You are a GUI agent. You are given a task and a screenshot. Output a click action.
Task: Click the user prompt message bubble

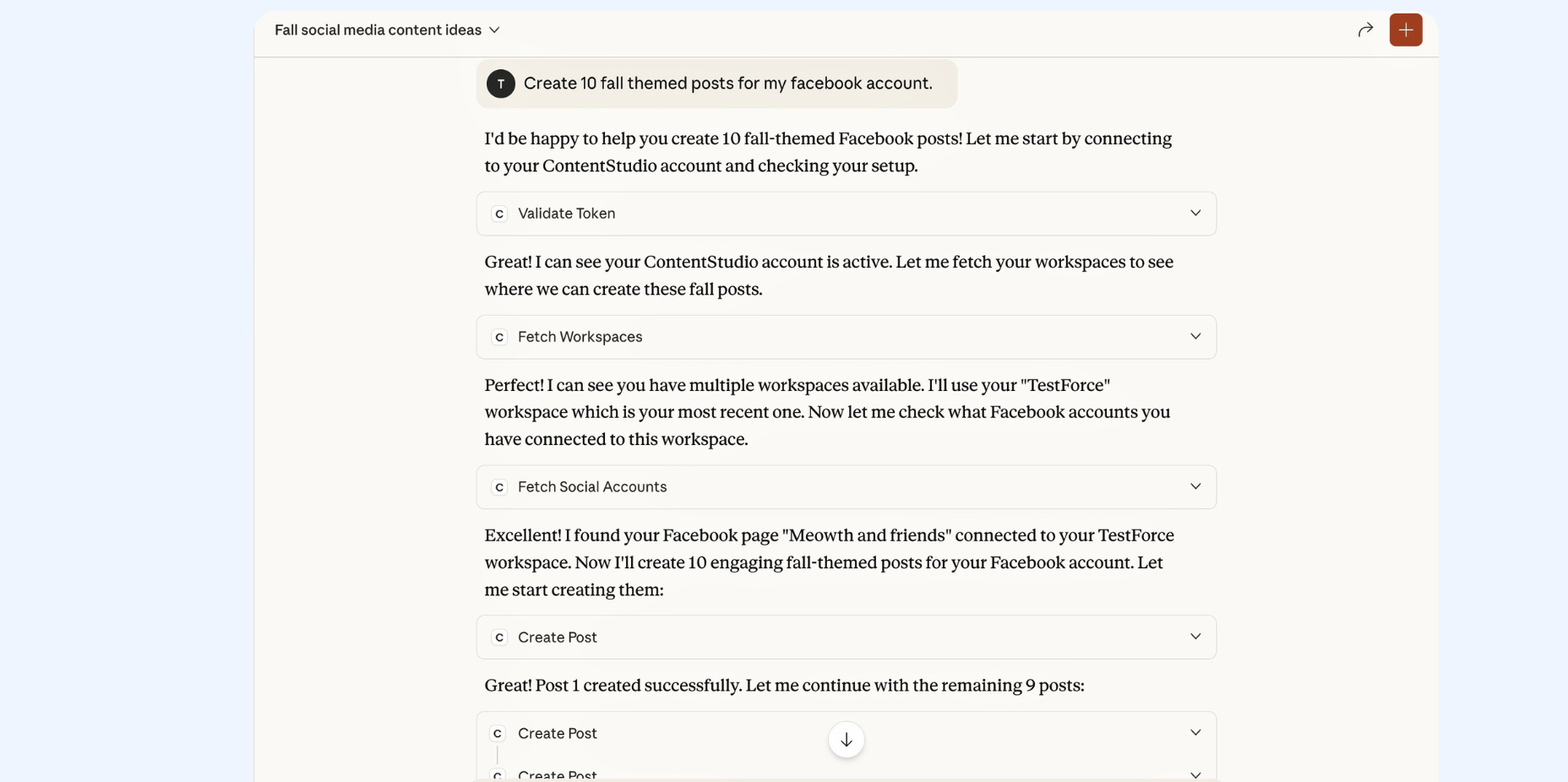point(727,84)
